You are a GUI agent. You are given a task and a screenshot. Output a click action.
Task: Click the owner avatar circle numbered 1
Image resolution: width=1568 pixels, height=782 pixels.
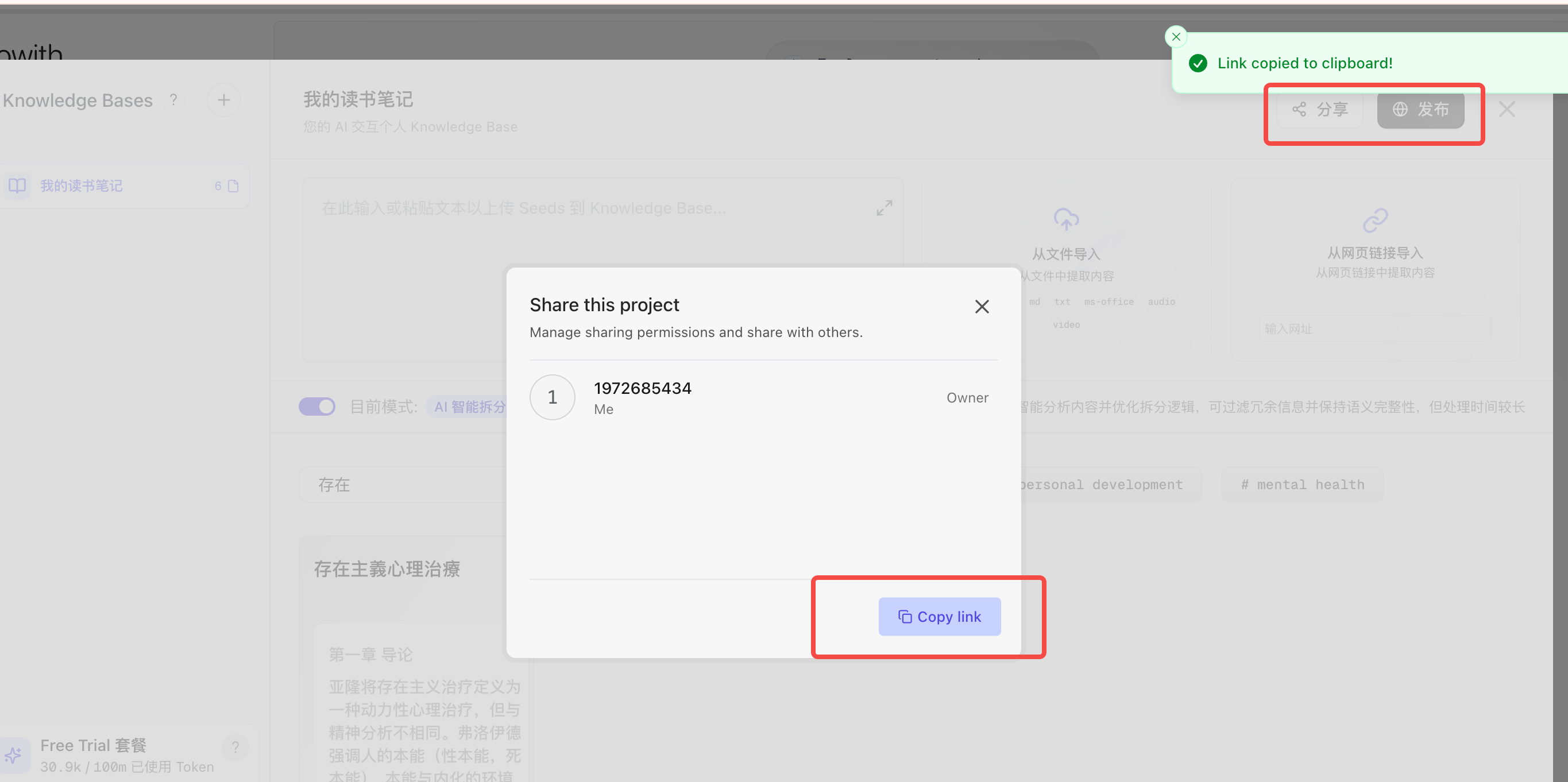click(x=552, y=397)
